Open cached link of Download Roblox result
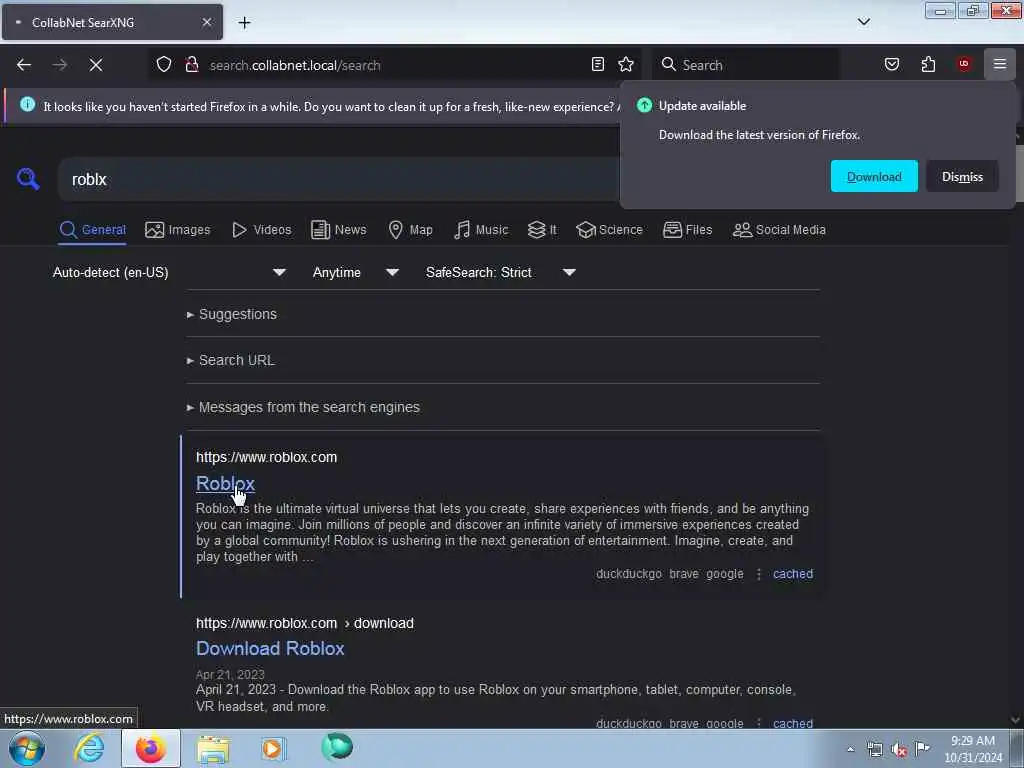Viewport: 1024px width, 768px height. click(x=793, y=723)
